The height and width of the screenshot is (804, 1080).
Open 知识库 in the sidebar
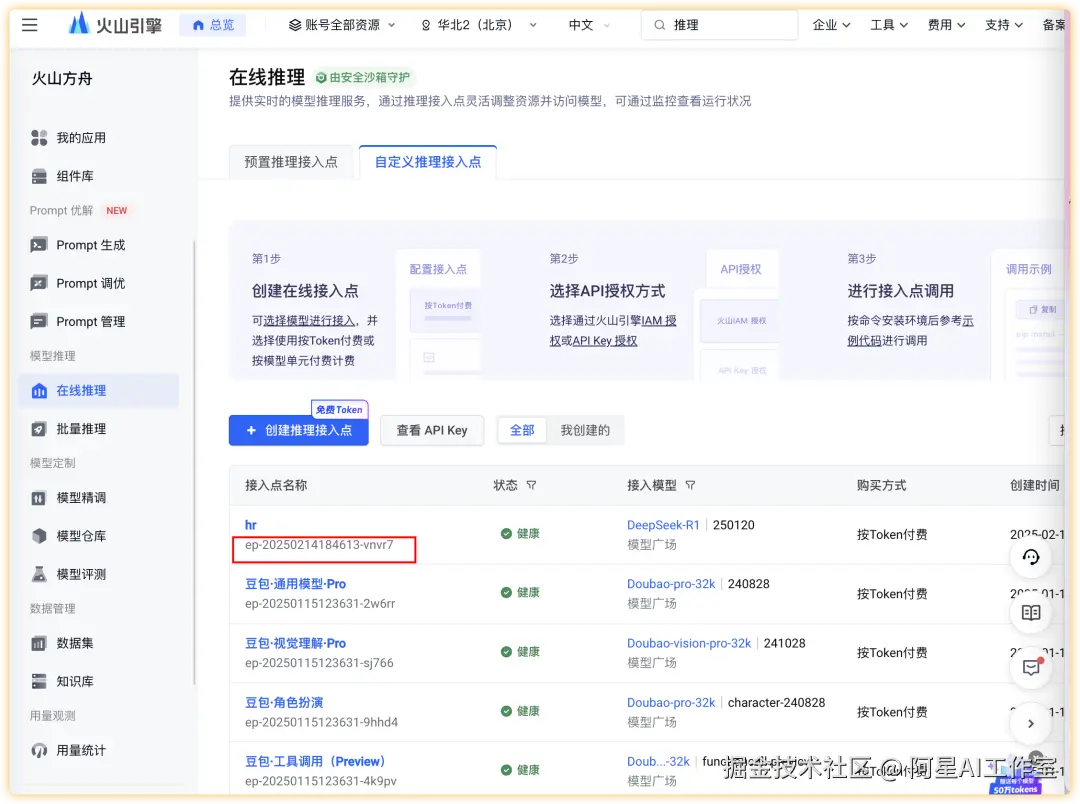(98, 681)
